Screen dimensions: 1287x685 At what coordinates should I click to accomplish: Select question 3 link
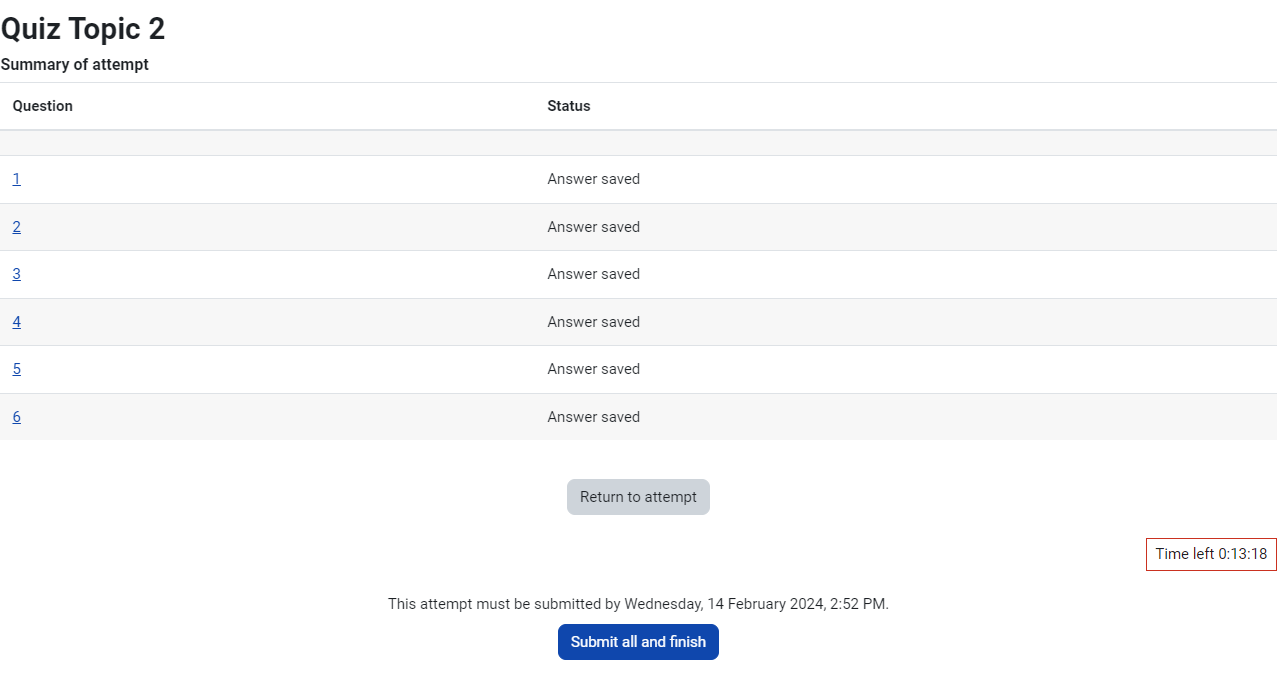point(16,274)
